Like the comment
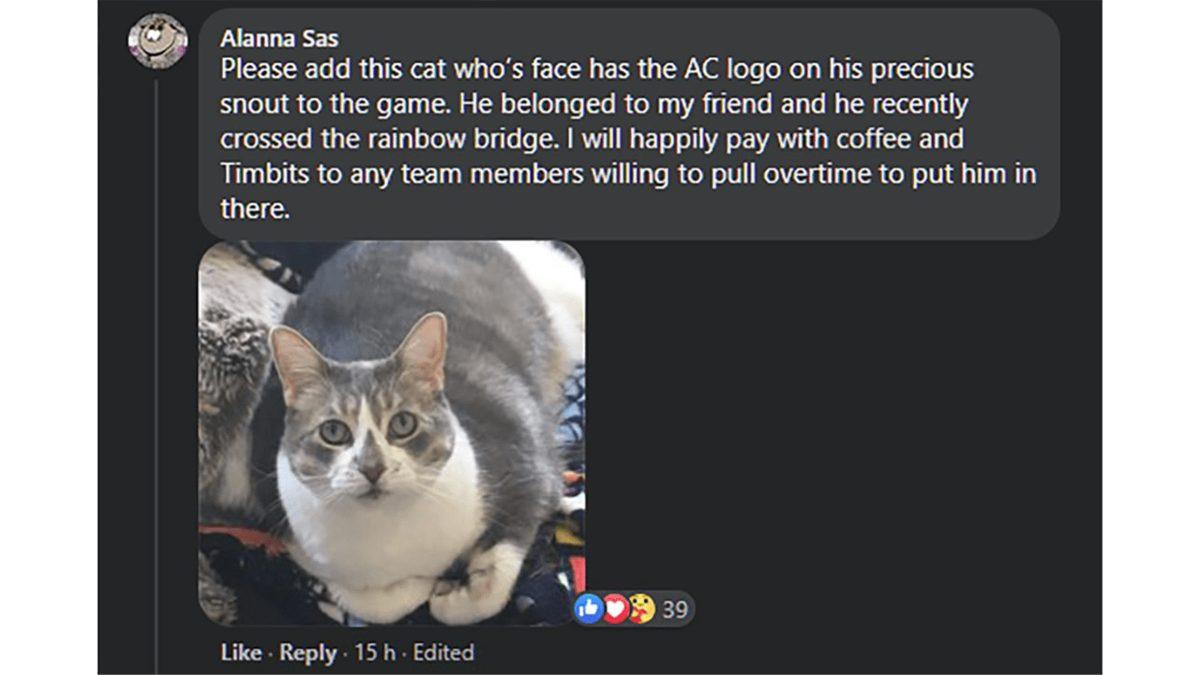Image resolution: width=1200 pixels, height=675 pixels. (x=241, y=653)
